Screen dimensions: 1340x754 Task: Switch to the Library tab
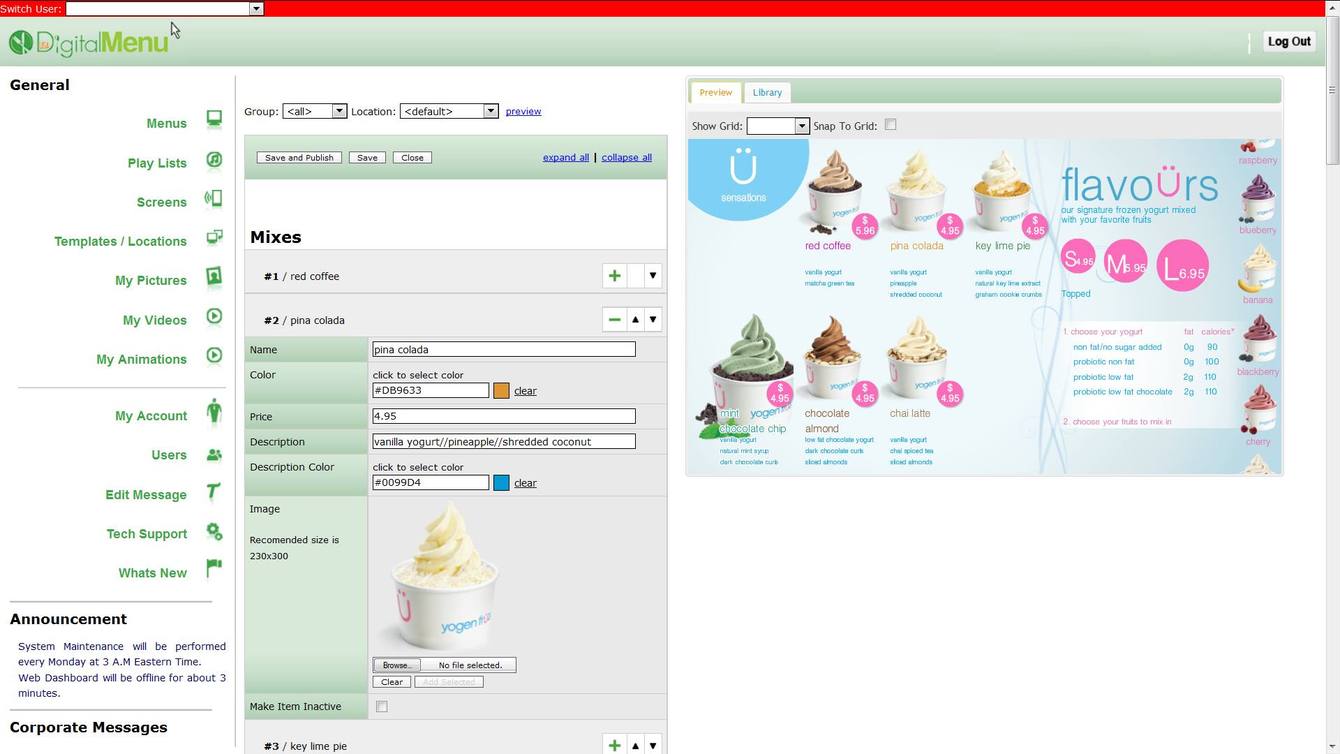click(x=767, y=92)
